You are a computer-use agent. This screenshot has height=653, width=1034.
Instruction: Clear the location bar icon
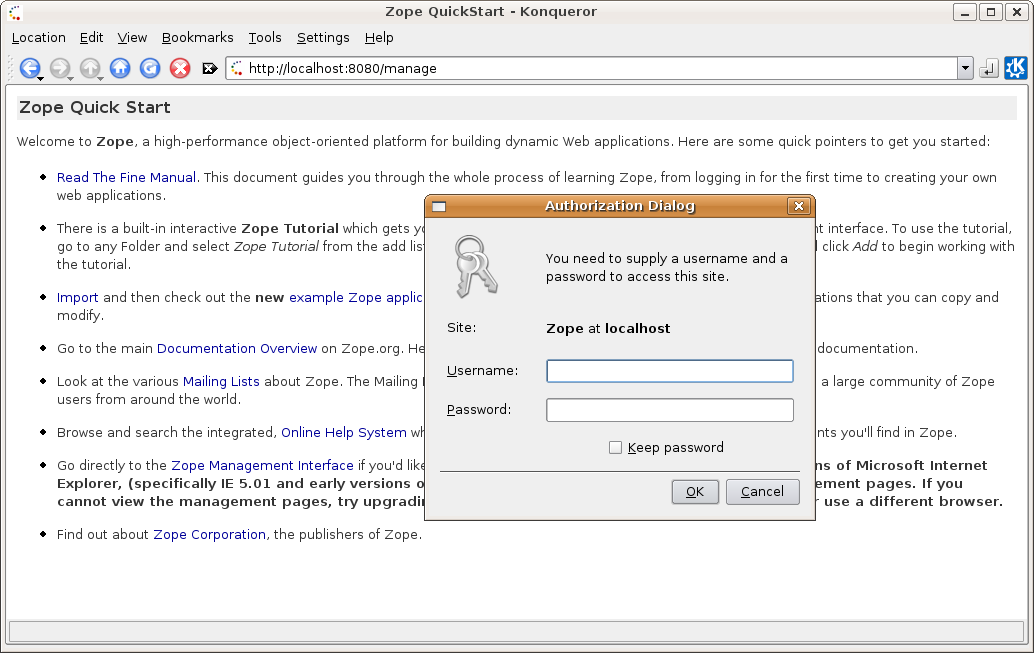[x=210, y=69]
